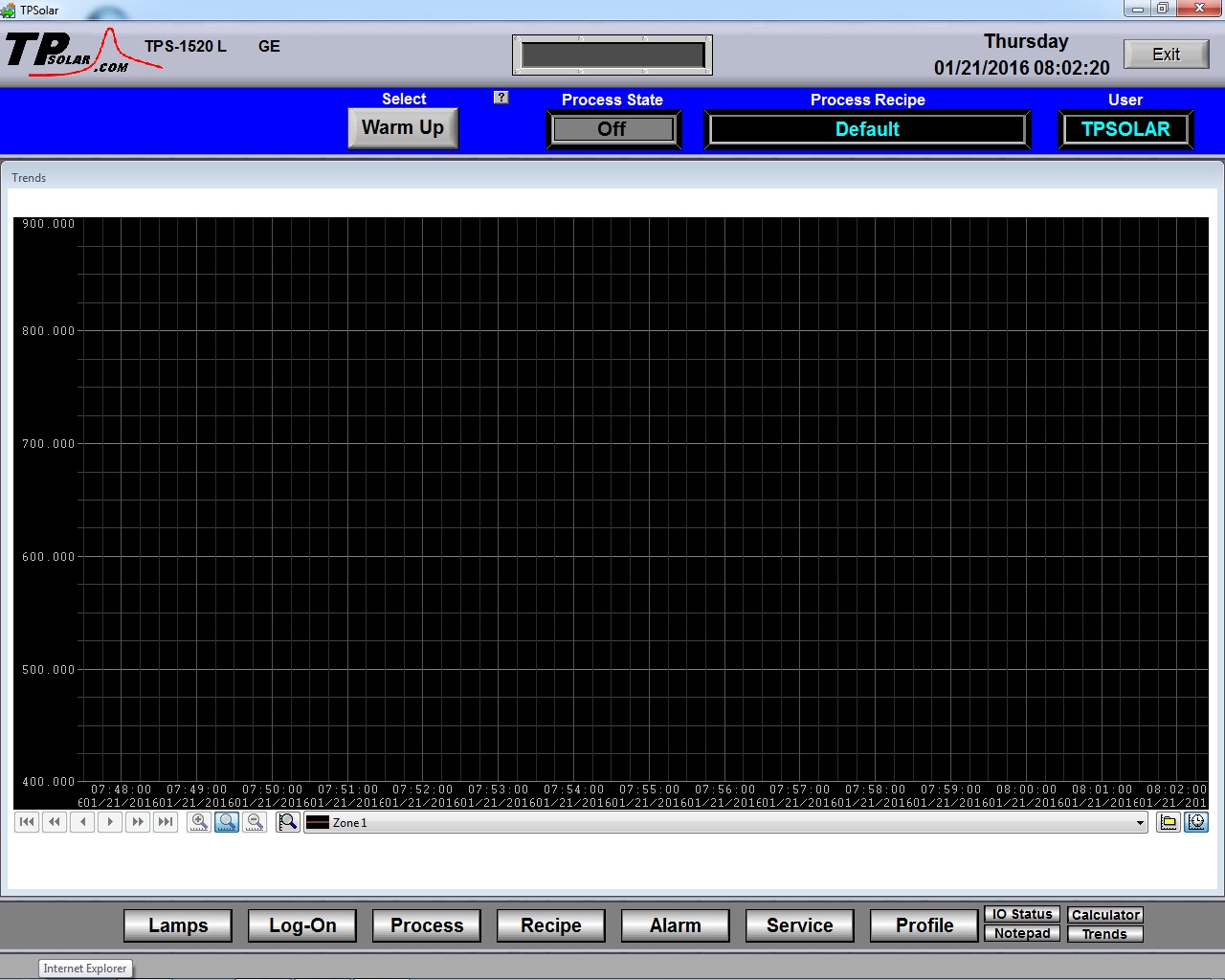This screenshot has height=980, width=1225.
Task: Click the help question mark icon
Action: (x=501, y=98)
